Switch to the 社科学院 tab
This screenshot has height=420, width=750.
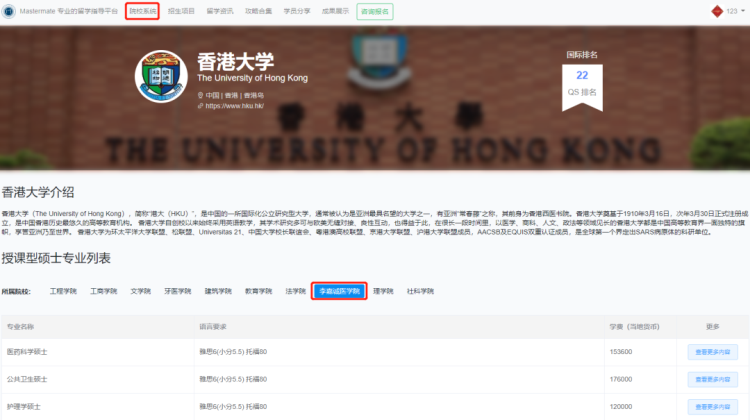pyautogui.click(x=420, y=291)
